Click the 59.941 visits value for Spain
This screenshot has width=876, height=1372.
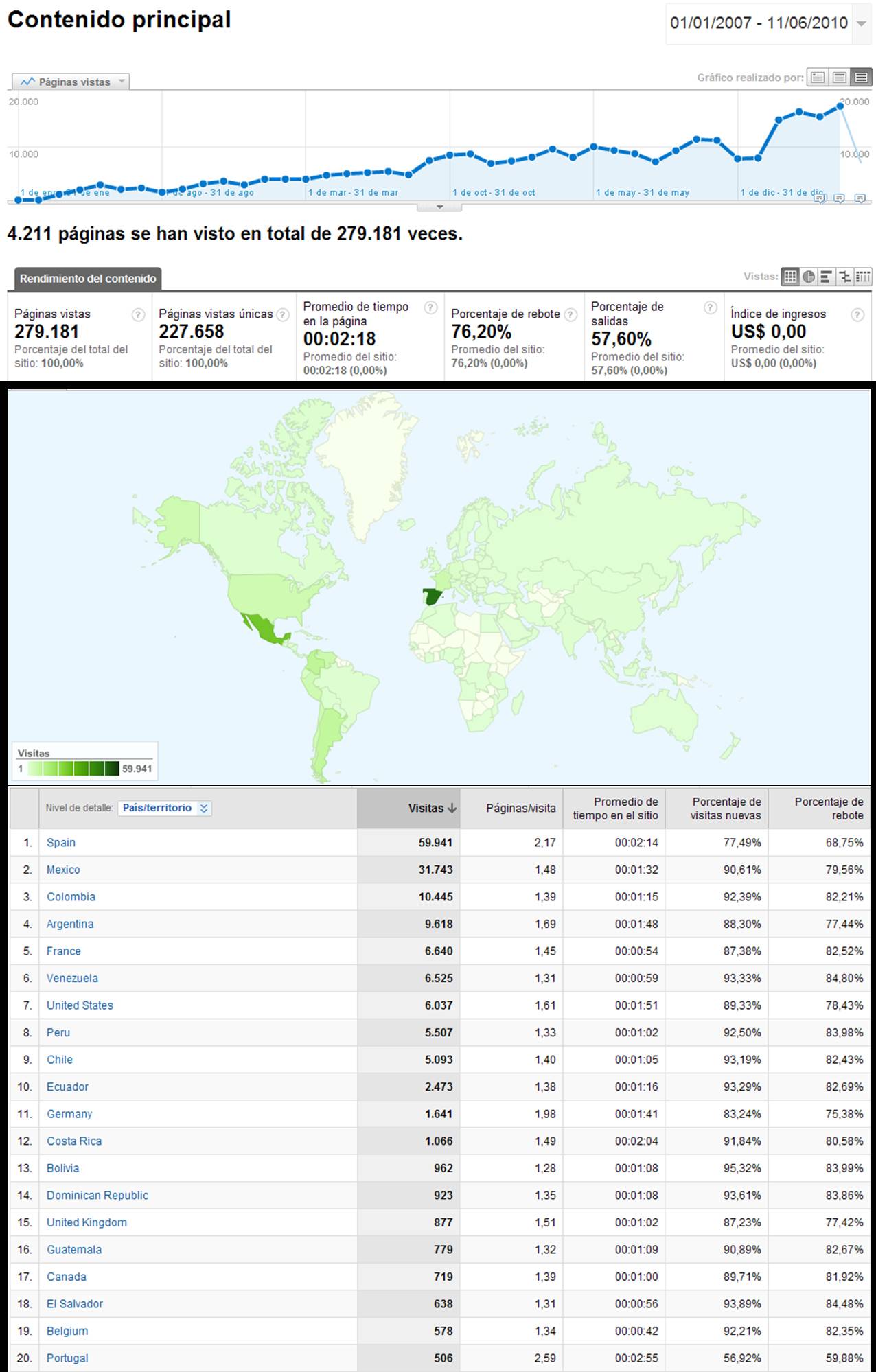point(435,842)
